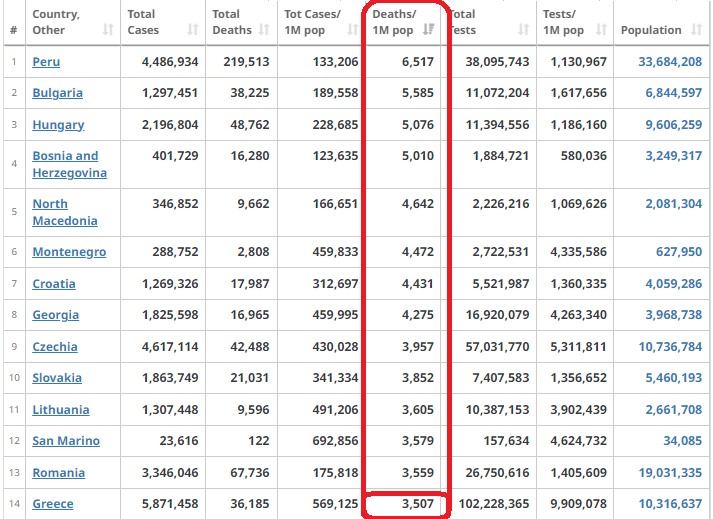Click the sort arrows in Total Tests header

coord(522,30)
